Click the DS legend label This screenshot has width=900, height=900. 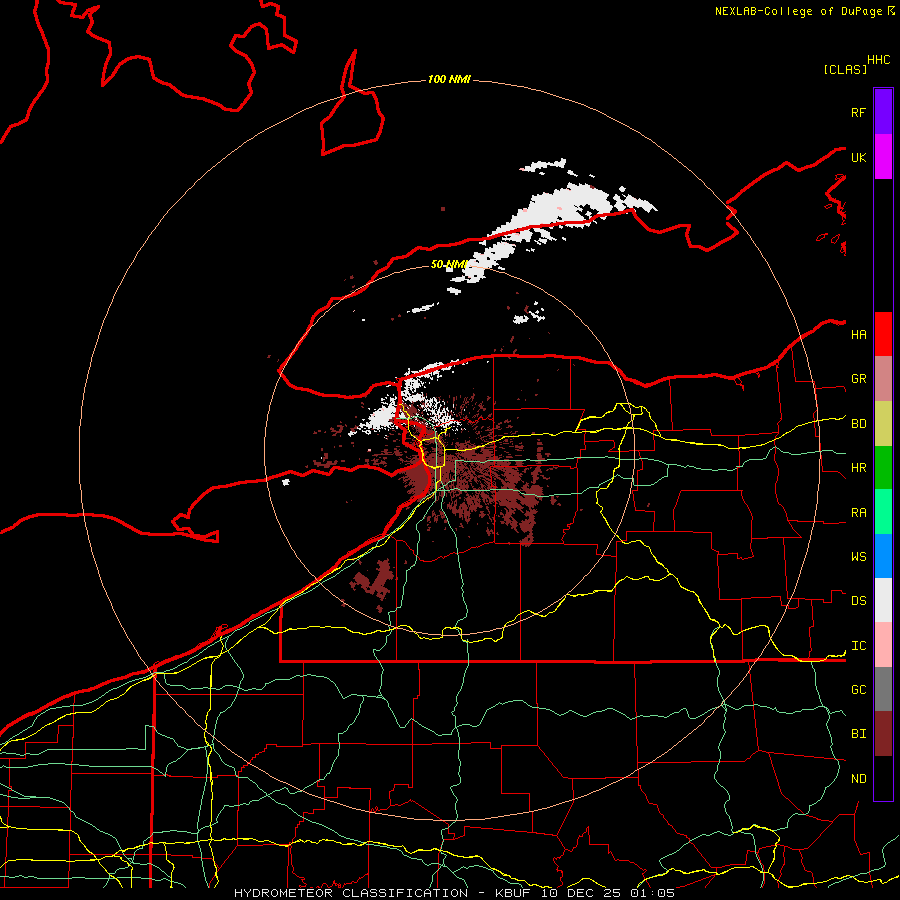pyautogui.click(x=858, y=601)
